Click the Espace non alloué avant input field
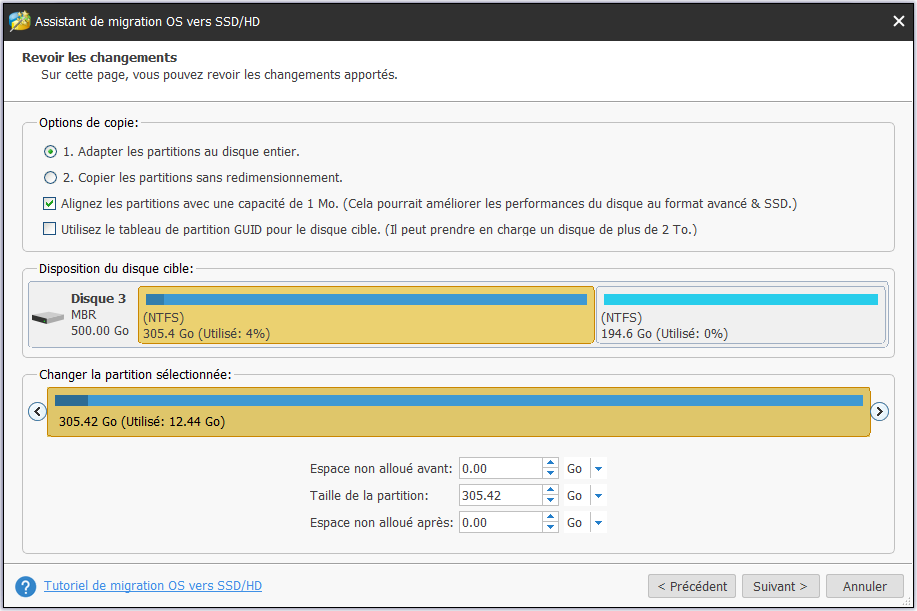Image resolution: width=917 pixels, height=611 pixels. click(x=501, y=469)
